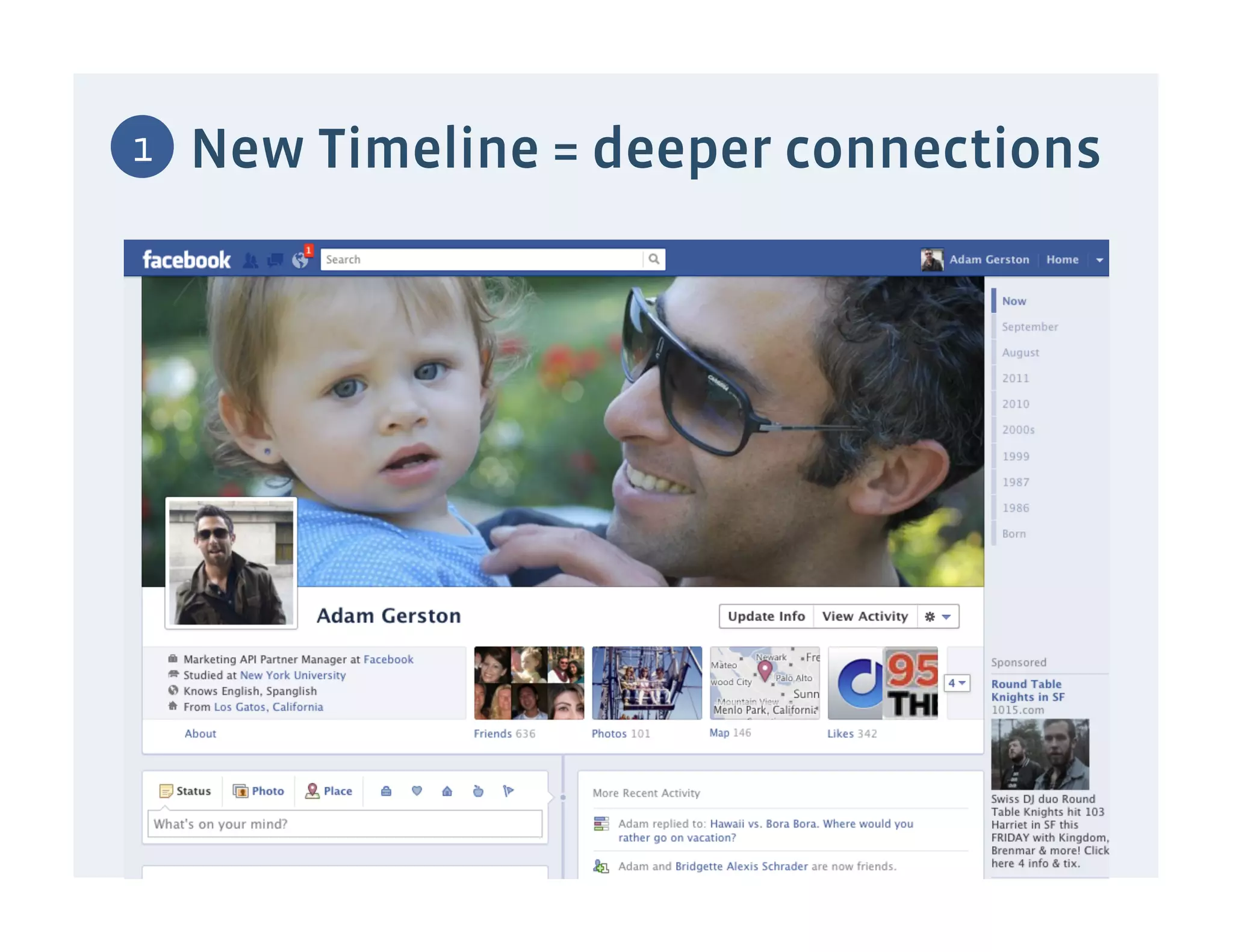Click the View Activity button
The image size is (1233, 952).
pyautogui.click(x=865, y=616)
